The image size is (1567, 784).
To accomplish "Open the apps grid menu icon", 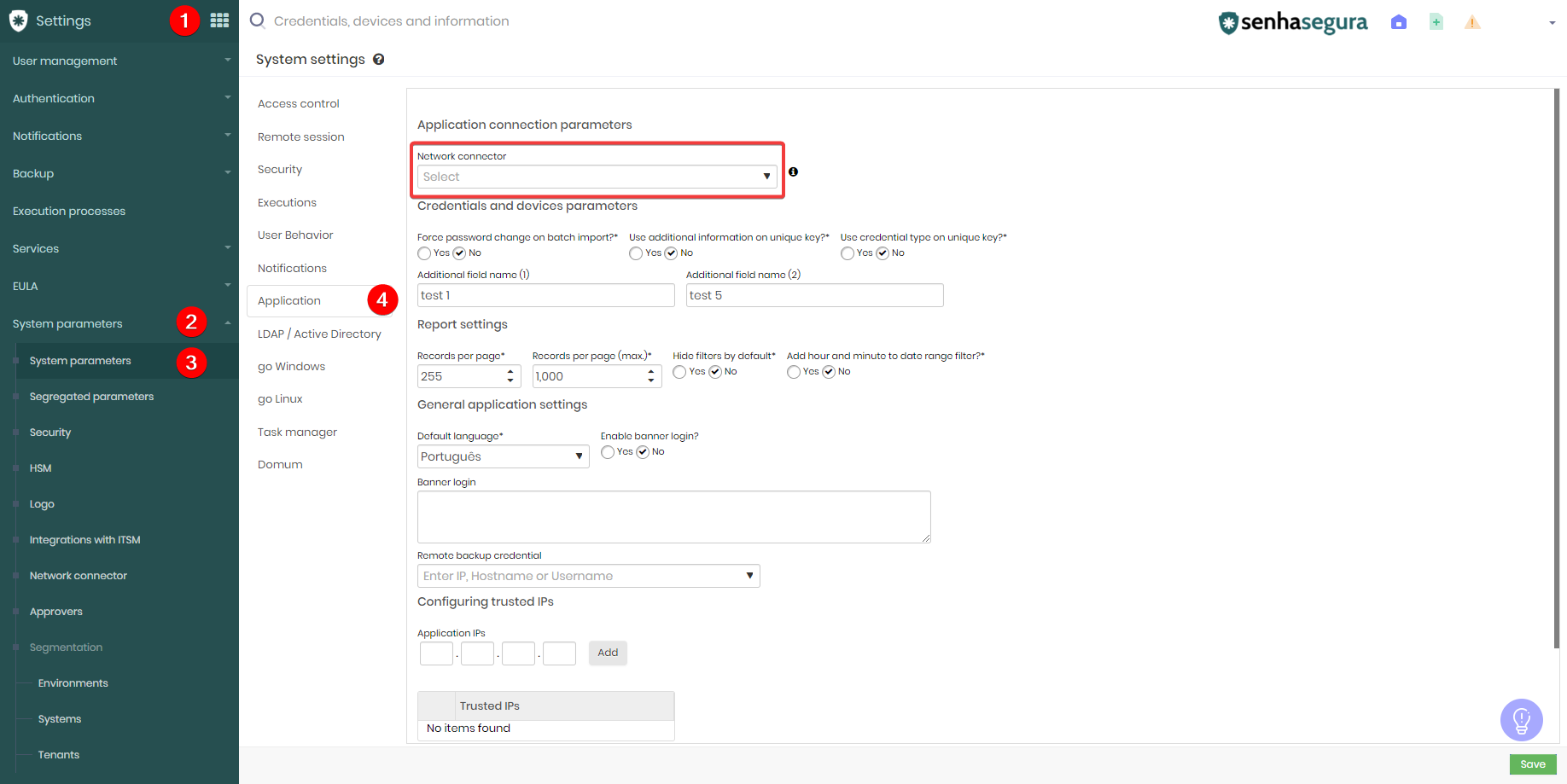I will [x=219, y=20].
